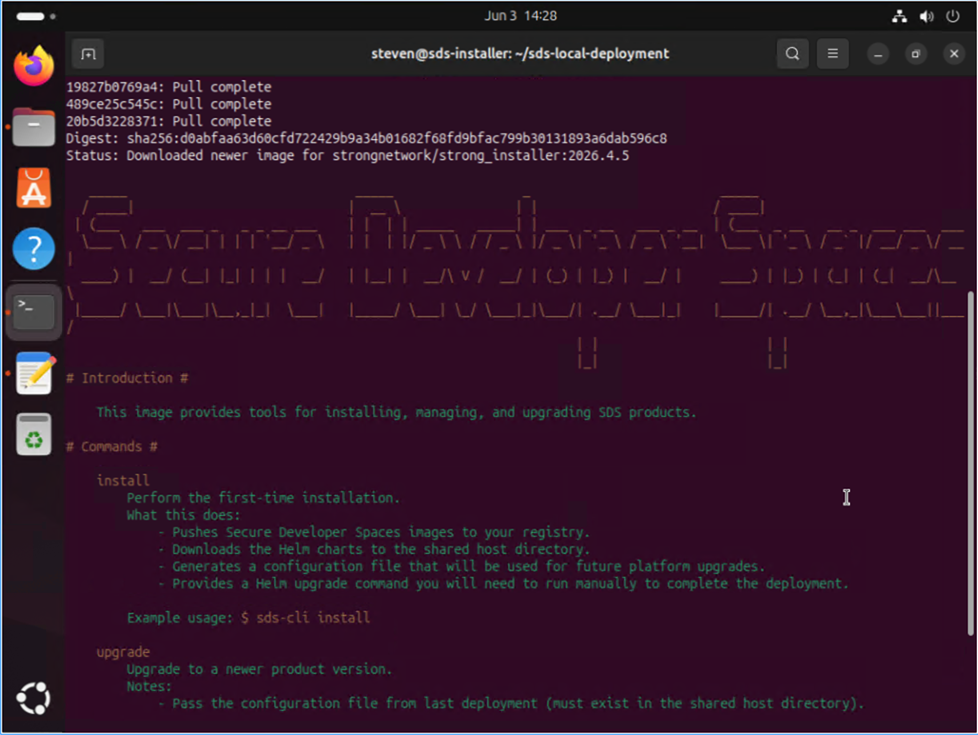
Task: Click 'Provides a Helm upgrade command' line
Action: tap(503, 584)
